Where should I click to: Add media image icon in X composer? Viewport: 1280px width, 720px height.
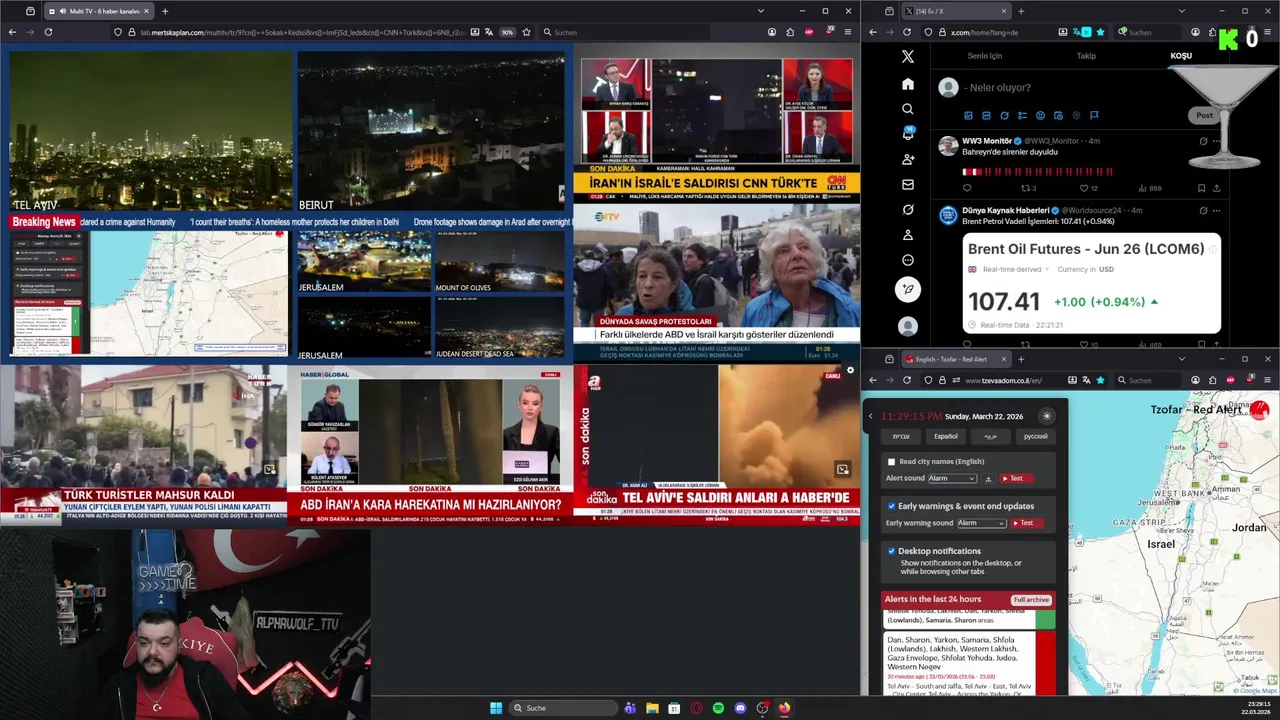point(968,115)
